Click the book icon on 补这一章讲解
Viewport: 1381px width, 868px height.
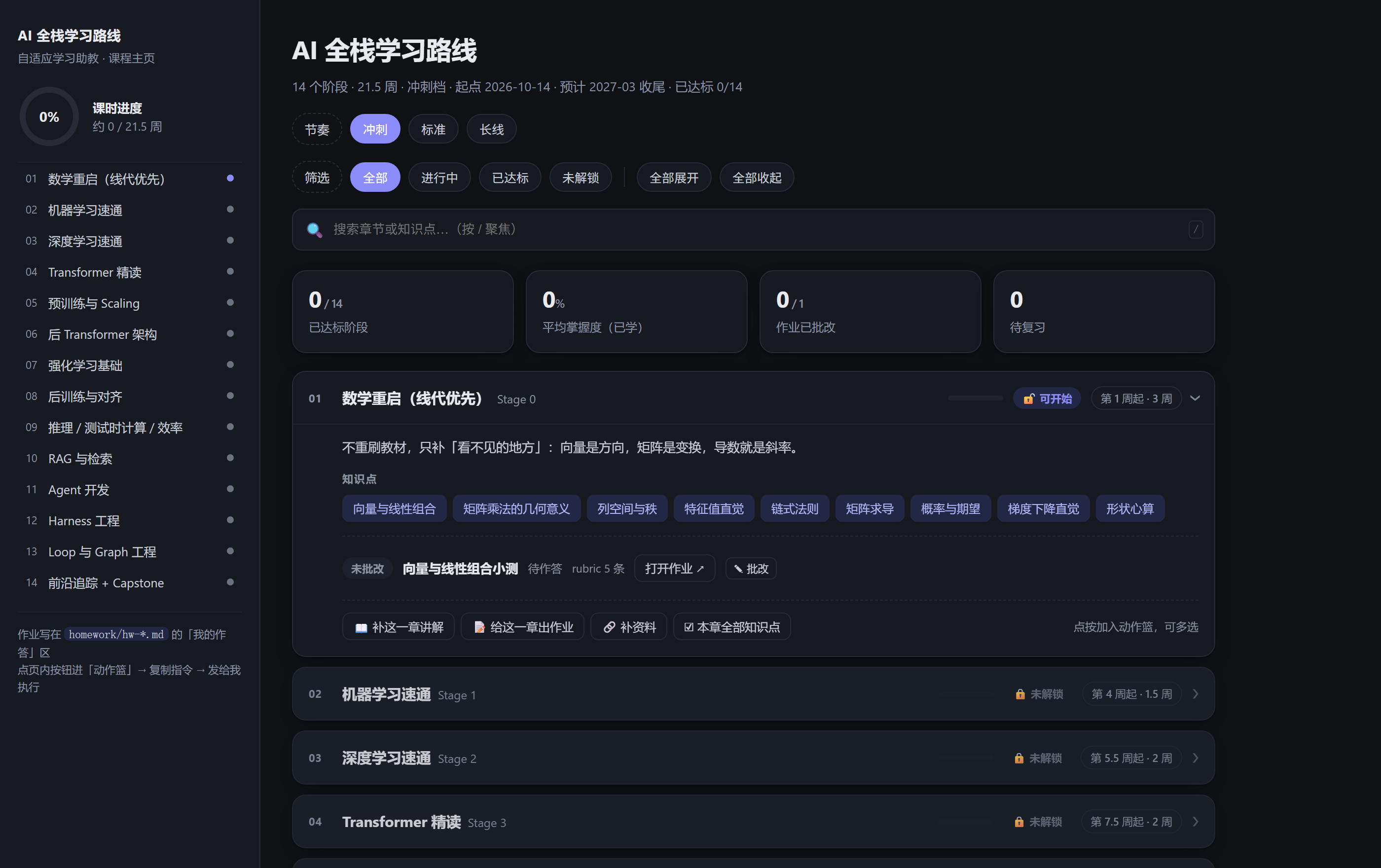point(362,627)
